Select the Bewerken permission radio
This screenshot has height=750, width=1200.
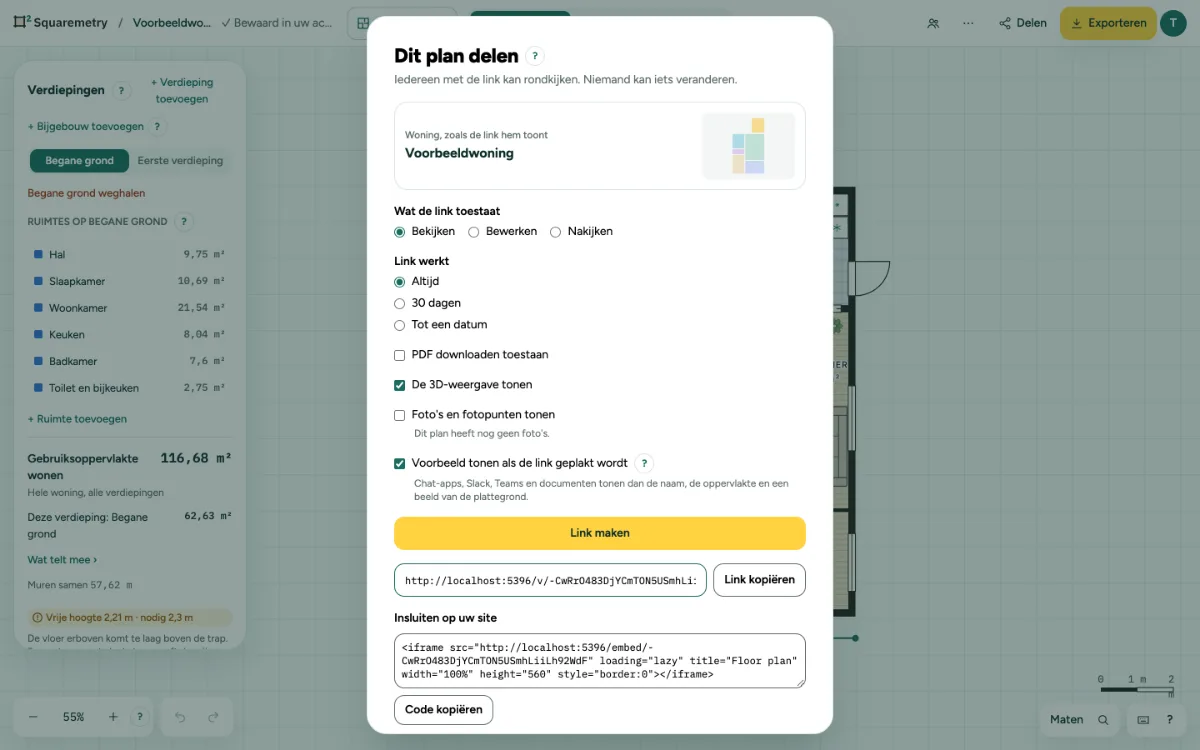pos(474,232)
